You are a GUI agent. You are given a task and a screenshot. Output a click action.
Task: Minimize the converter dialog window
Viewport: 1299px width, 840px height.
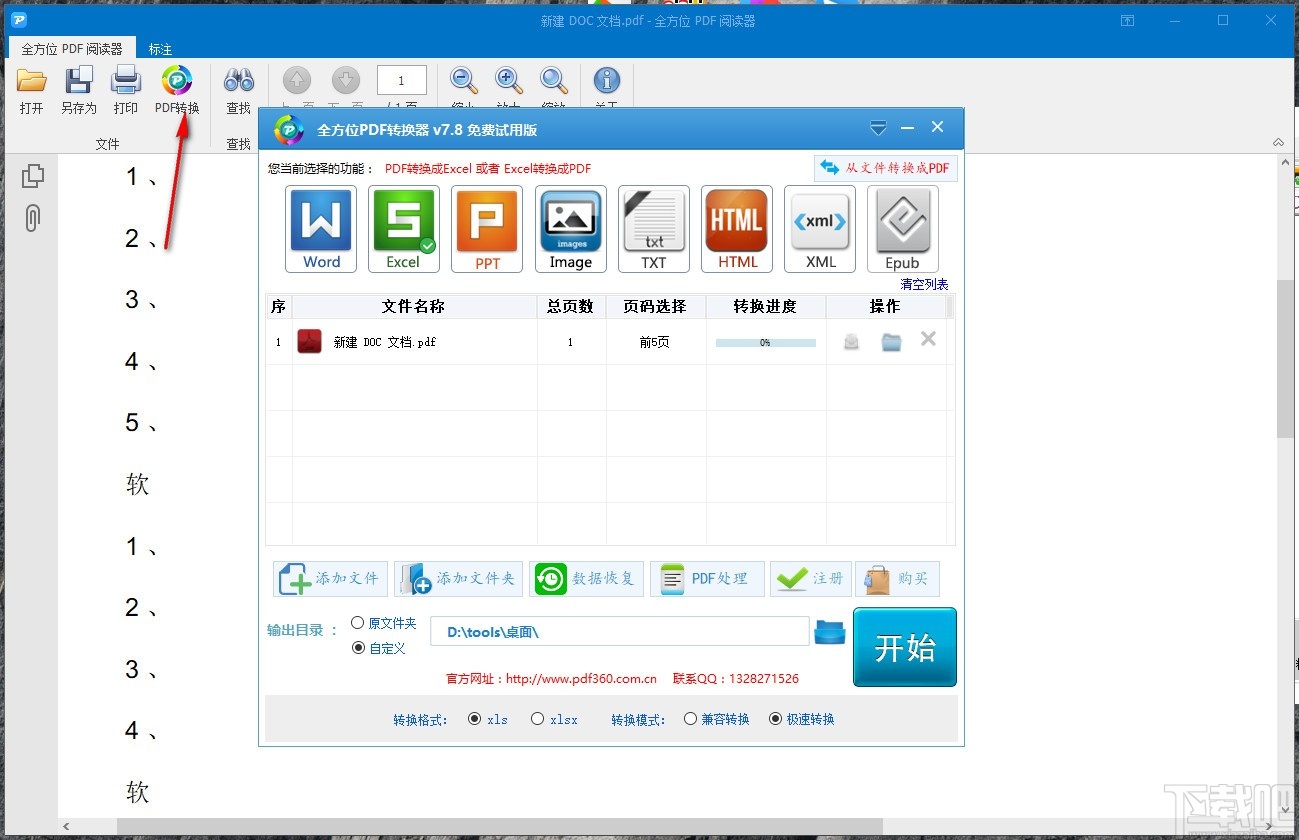908,128
